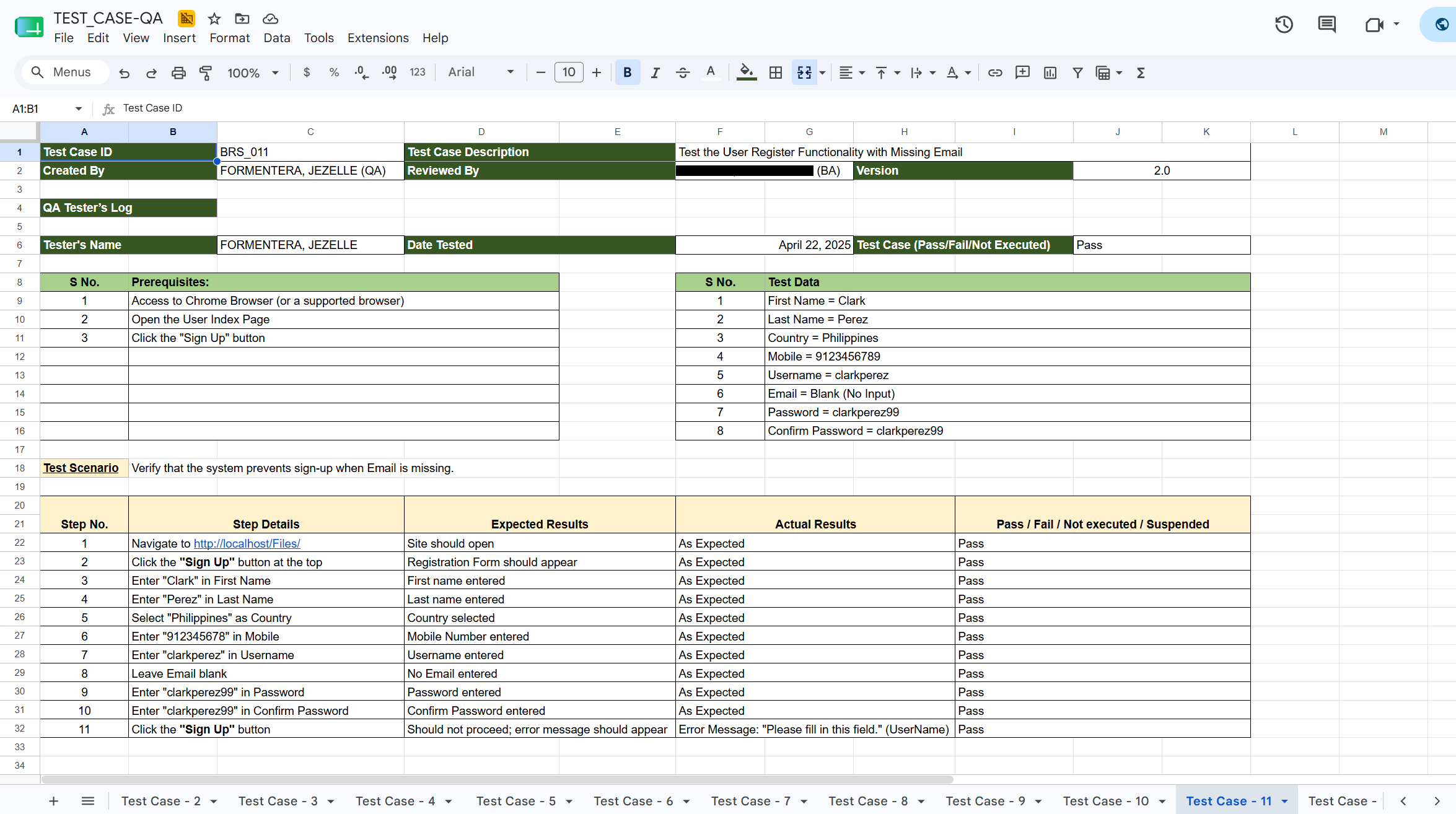
Task: Click the undo arrow icon
Action: [124, 73]
